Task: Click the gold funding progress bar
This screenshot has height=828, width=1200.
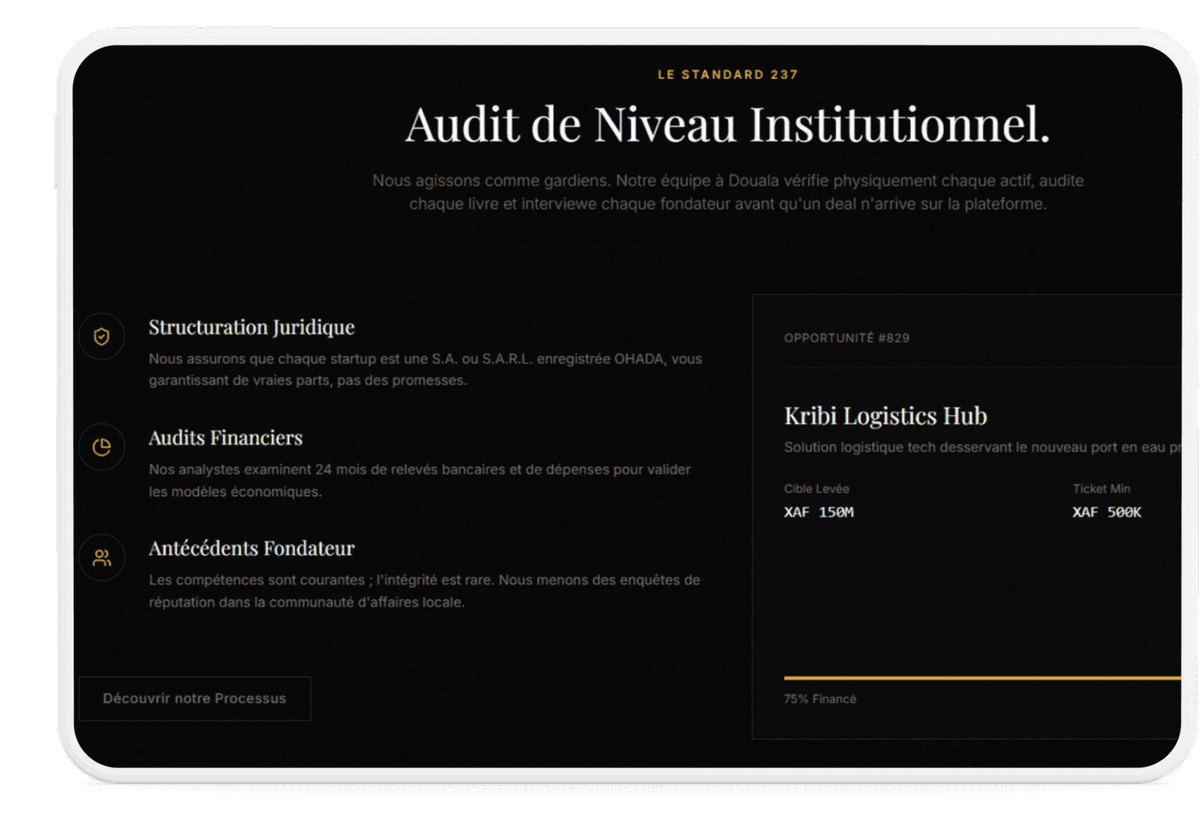Action: point(980,678)
